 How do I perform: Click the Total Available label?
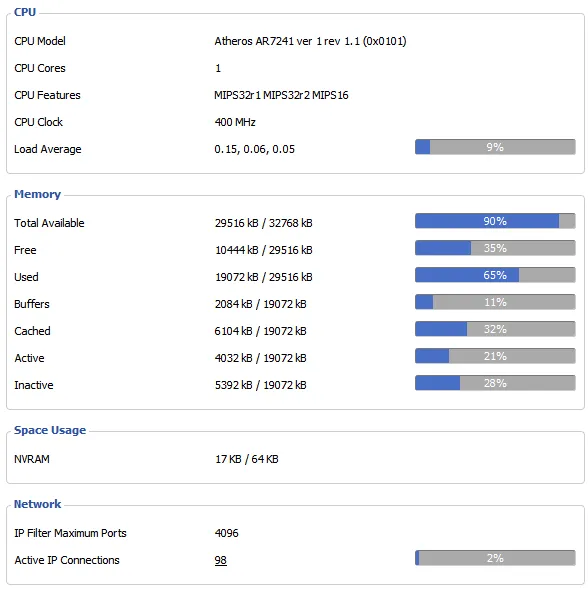(49, 223)
